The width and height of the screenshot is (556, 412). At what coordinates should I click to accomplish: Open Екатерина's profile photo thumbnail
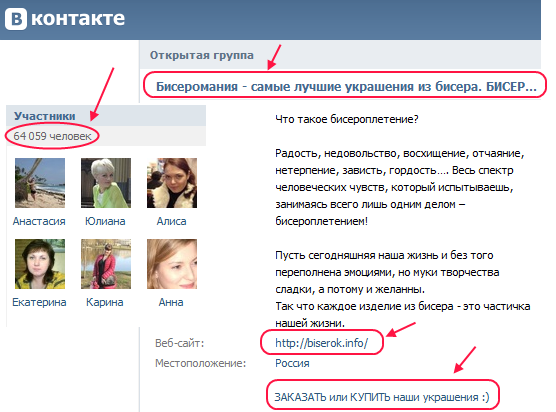pos(40,264)
